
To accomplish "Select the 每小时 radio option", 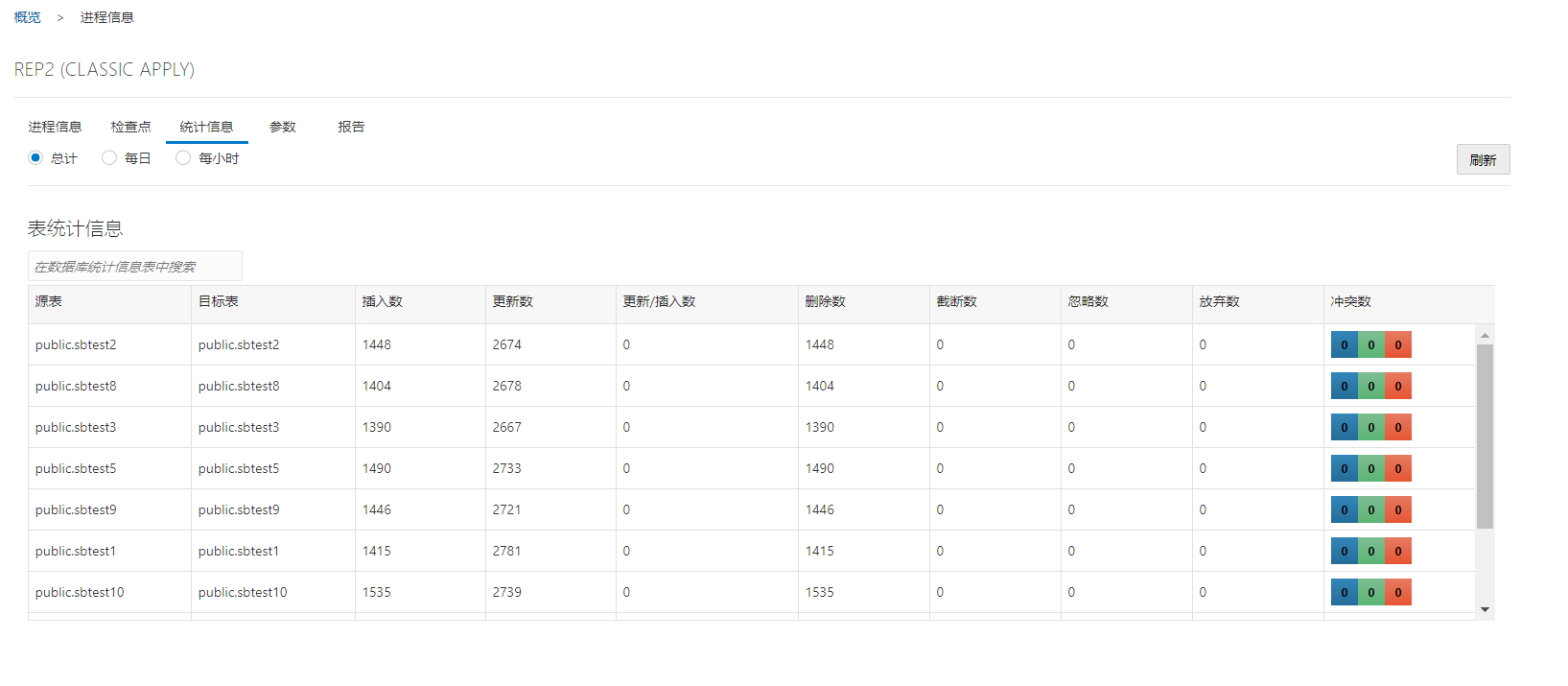I will 183,158.
